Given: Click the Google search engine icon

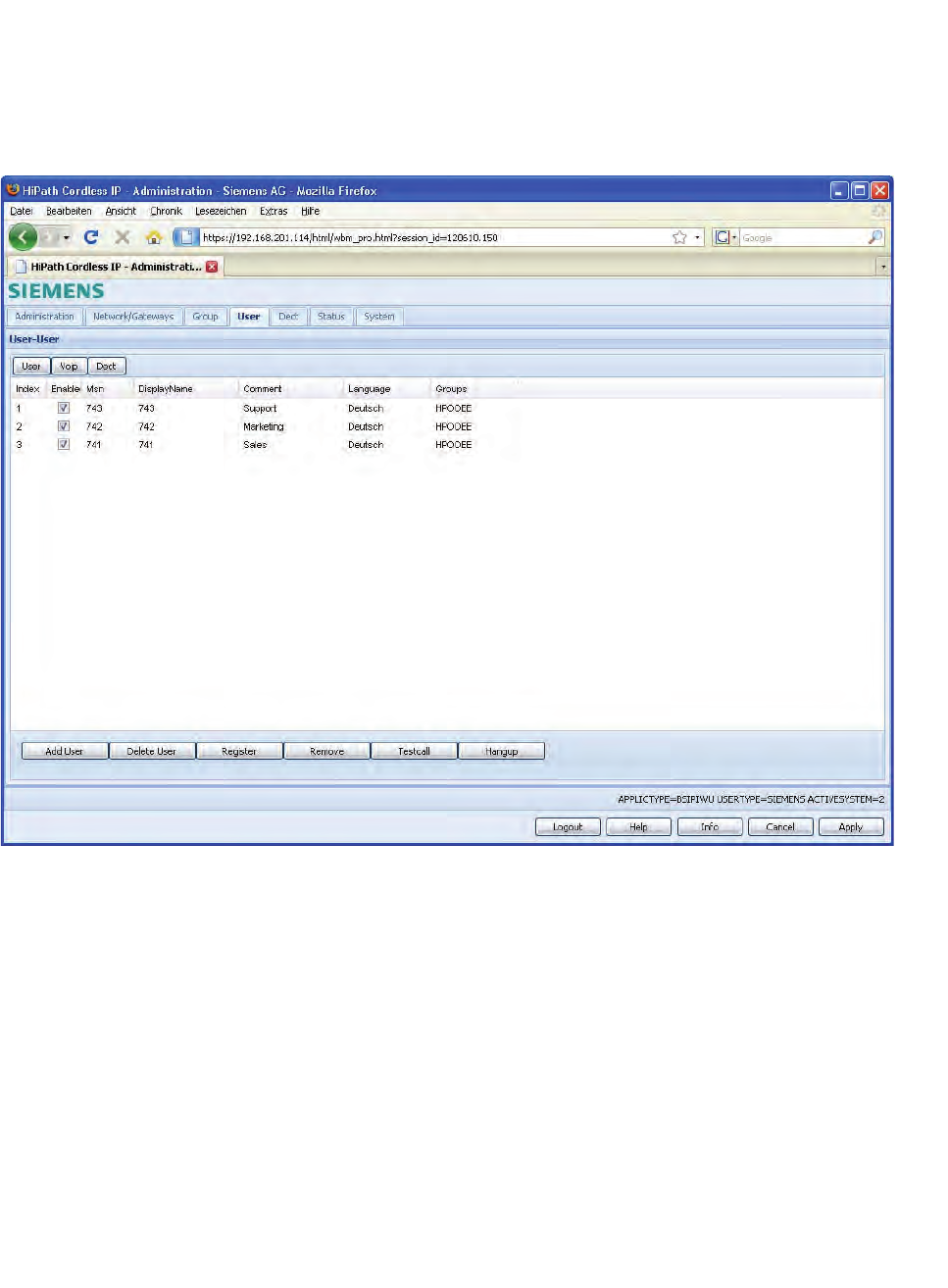Looking at the screenshot, I should click(722, 237).
